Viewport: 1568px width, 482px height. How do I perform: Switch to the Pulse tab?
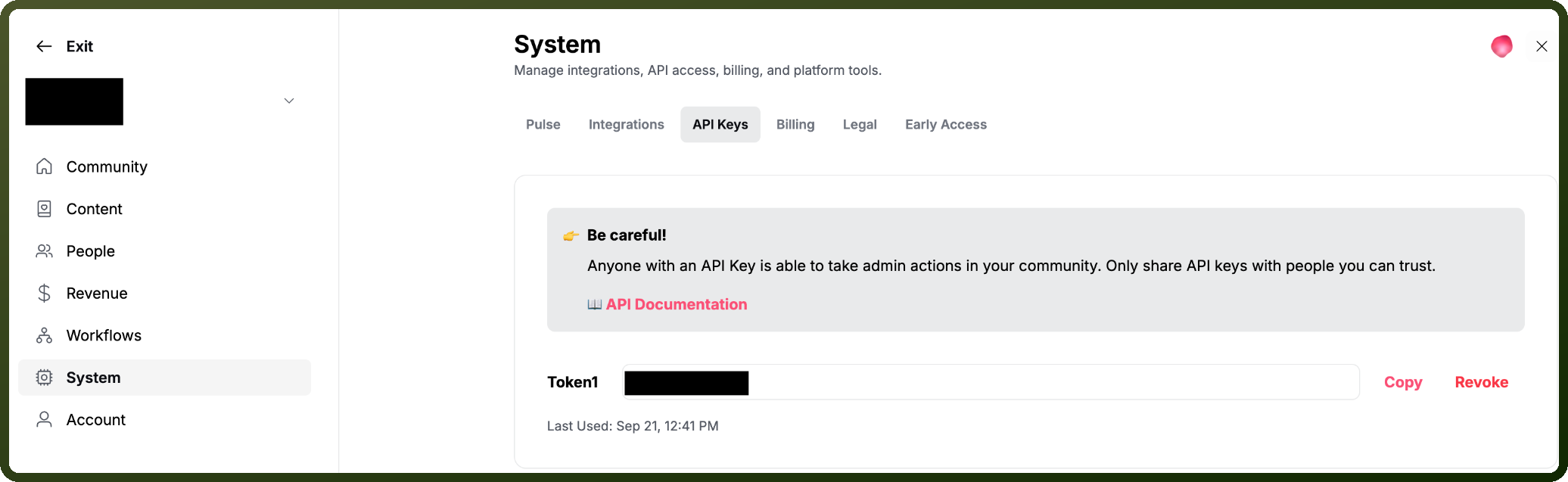point(543,124)
